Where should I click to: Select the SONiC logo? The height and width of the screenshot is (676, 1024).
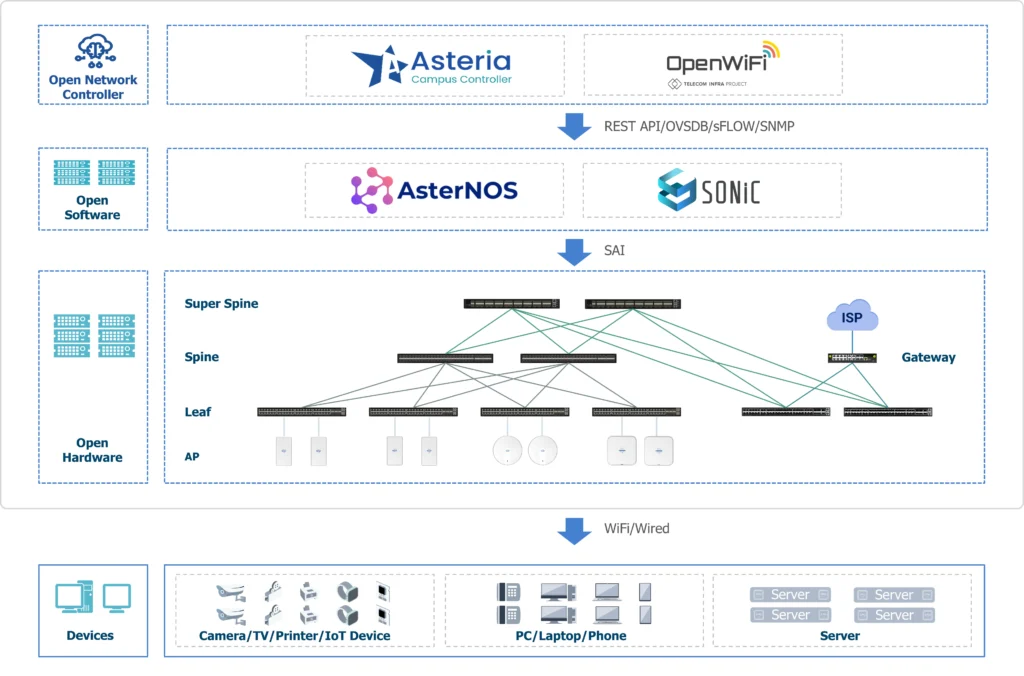tap(709, 190)
